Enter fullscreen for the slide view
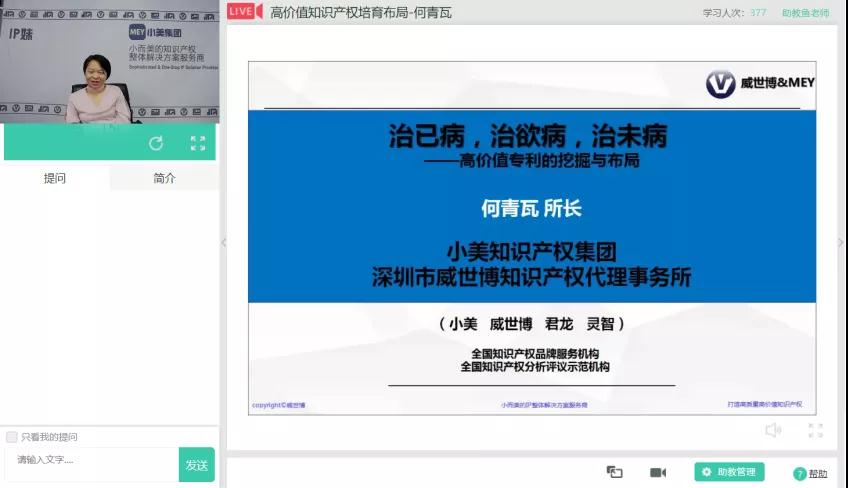 tap(816, 430)
